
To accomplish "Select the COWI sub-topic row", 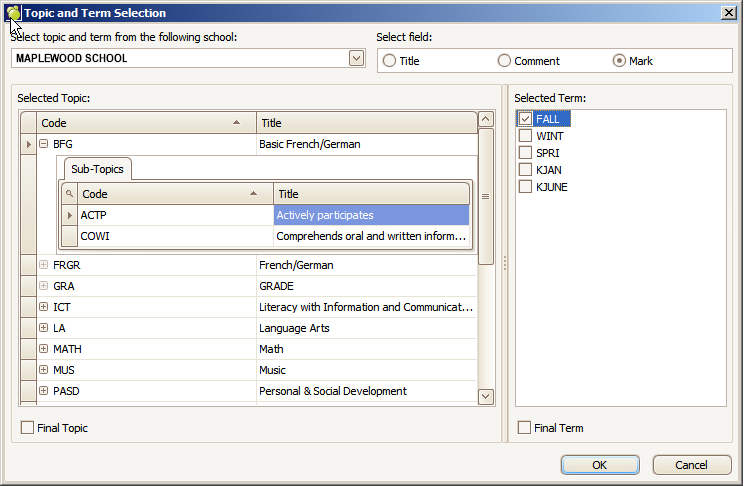I will tap(175, 236).
